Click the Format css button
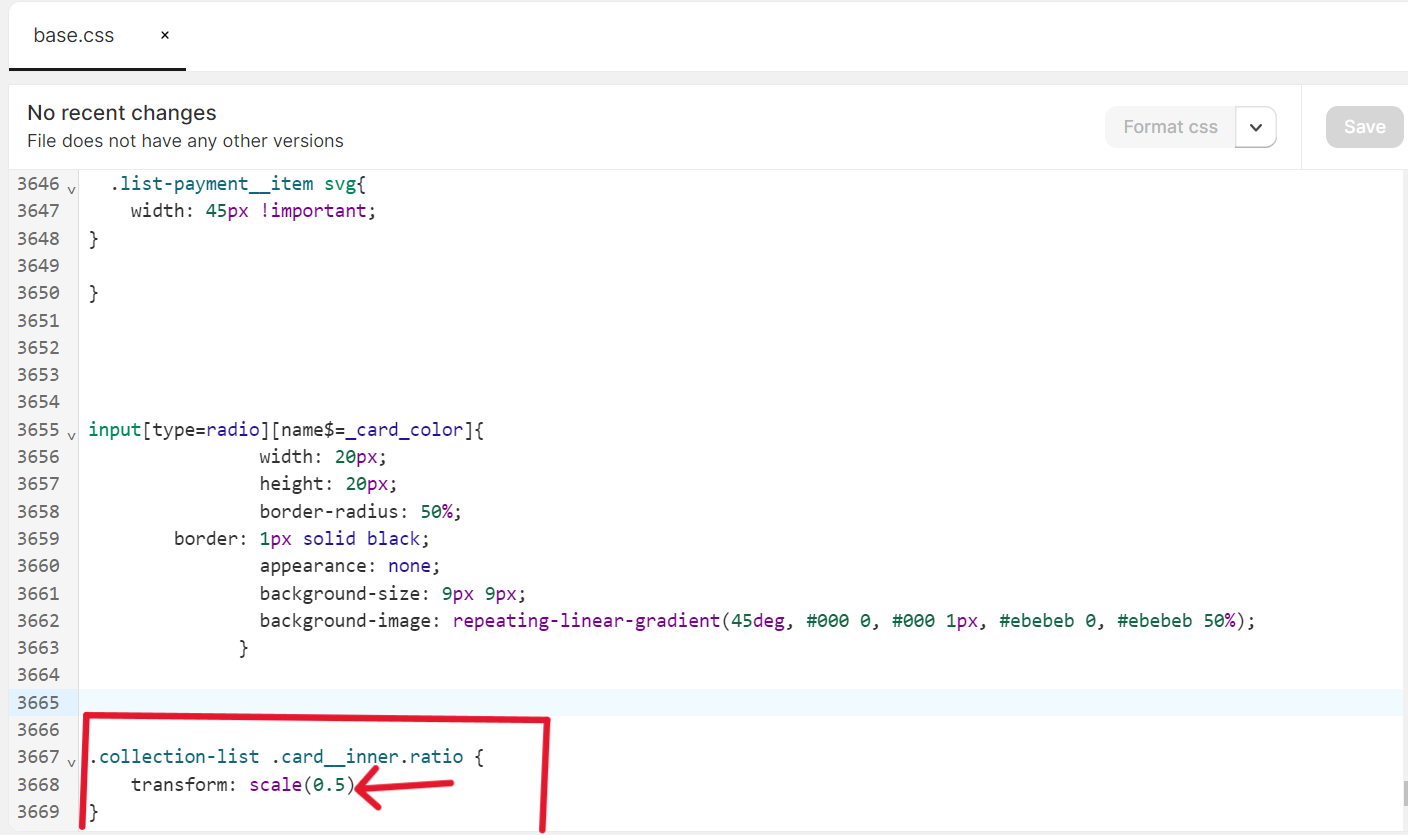 point(1170,127)
